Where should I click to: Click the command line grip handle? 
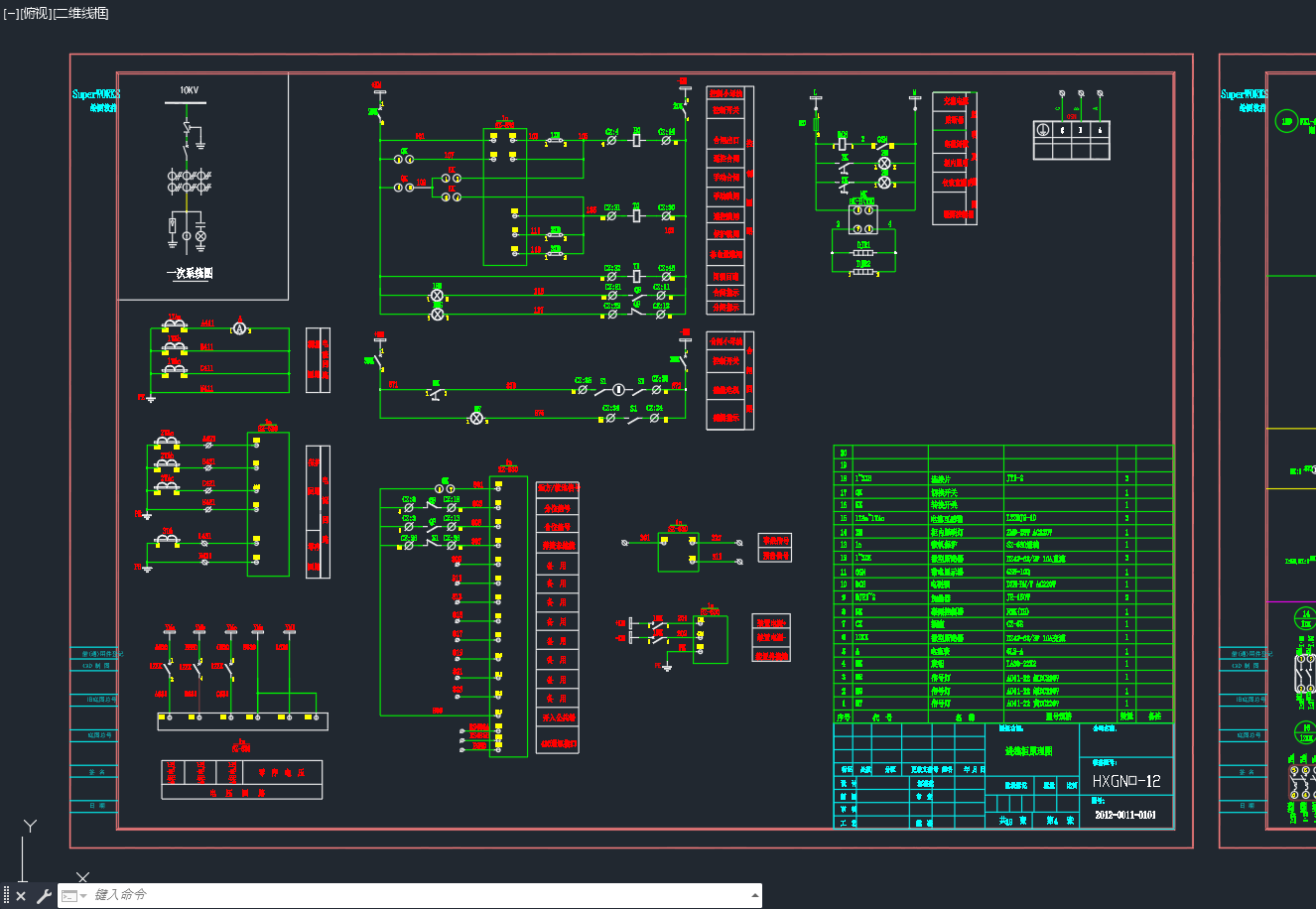pos(6,896)
